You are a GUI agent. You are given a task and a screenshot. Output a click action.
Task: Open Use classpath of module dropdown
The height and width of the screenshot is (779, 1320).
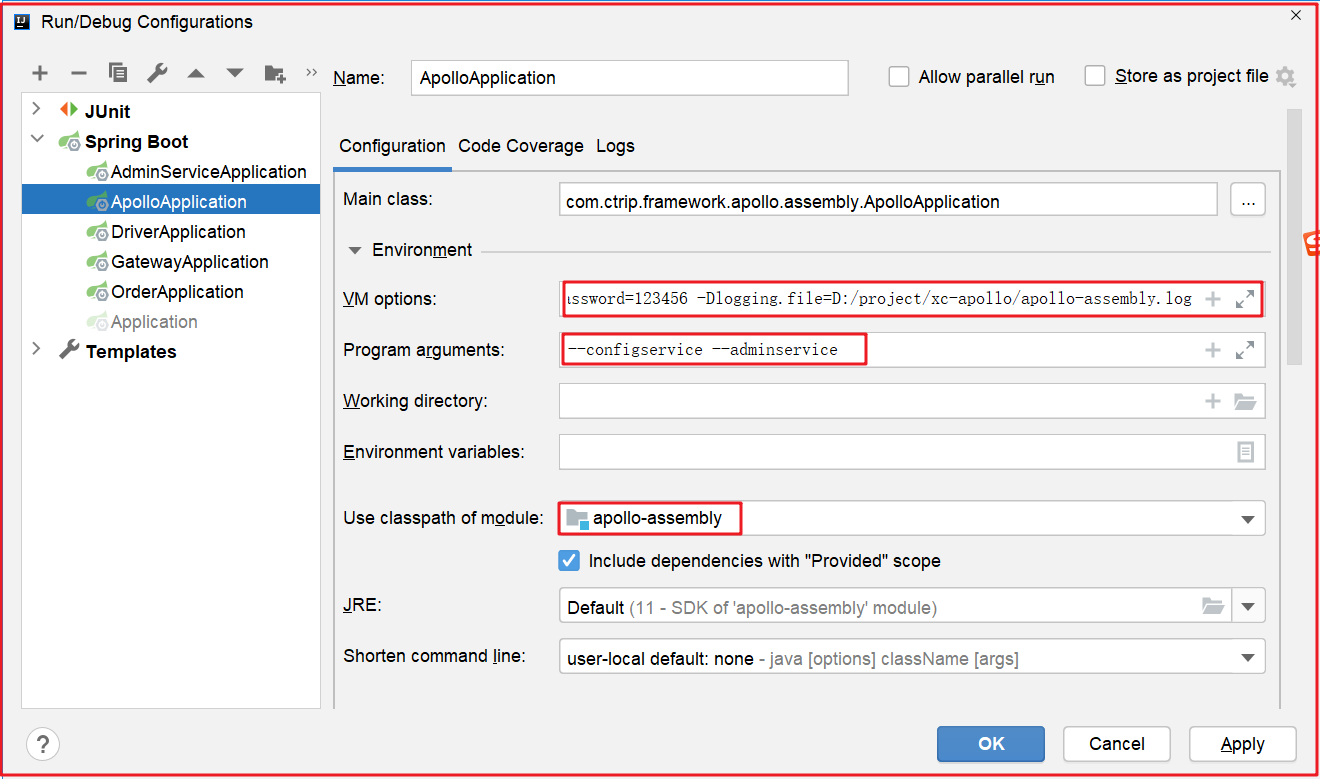coord(1247,519)
